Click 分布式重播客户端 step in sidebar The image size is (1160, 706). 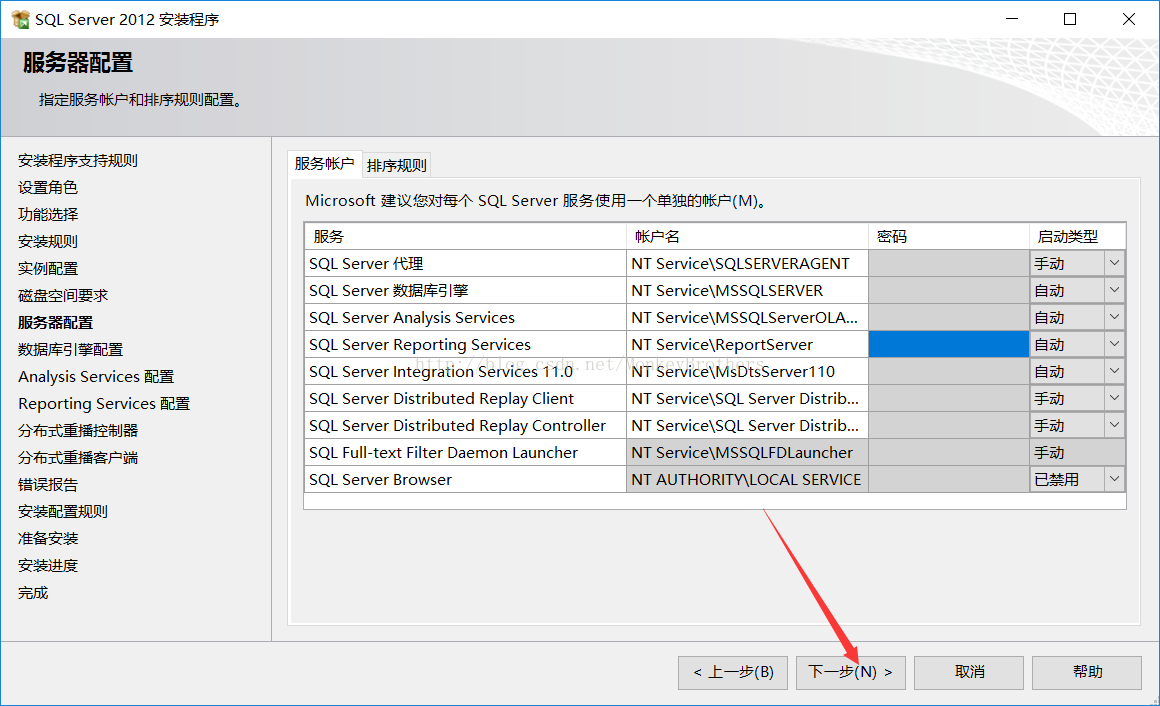click(78, 457)
